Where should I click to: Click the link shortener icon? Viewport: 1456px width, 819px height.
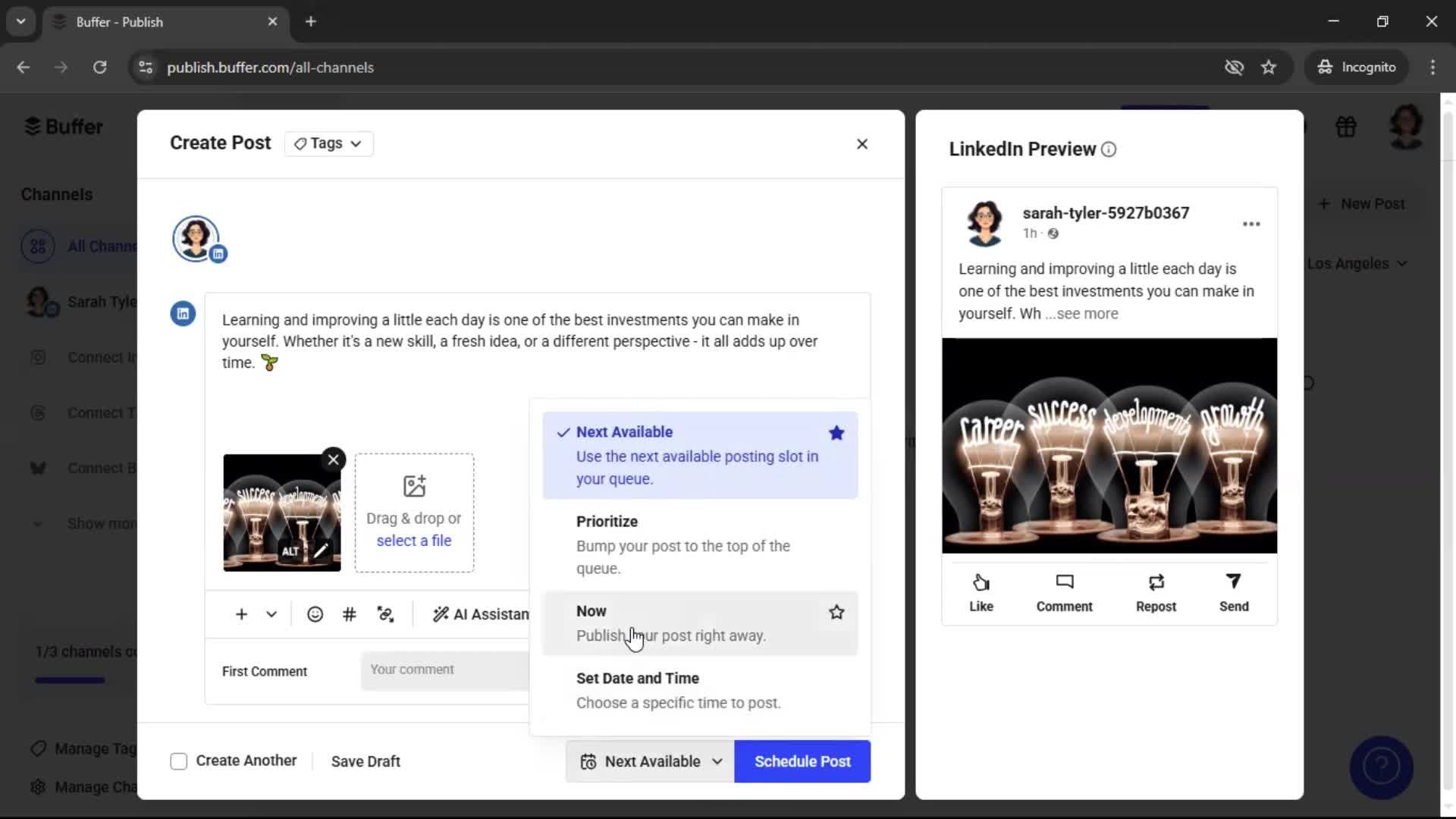coord(385,614)
